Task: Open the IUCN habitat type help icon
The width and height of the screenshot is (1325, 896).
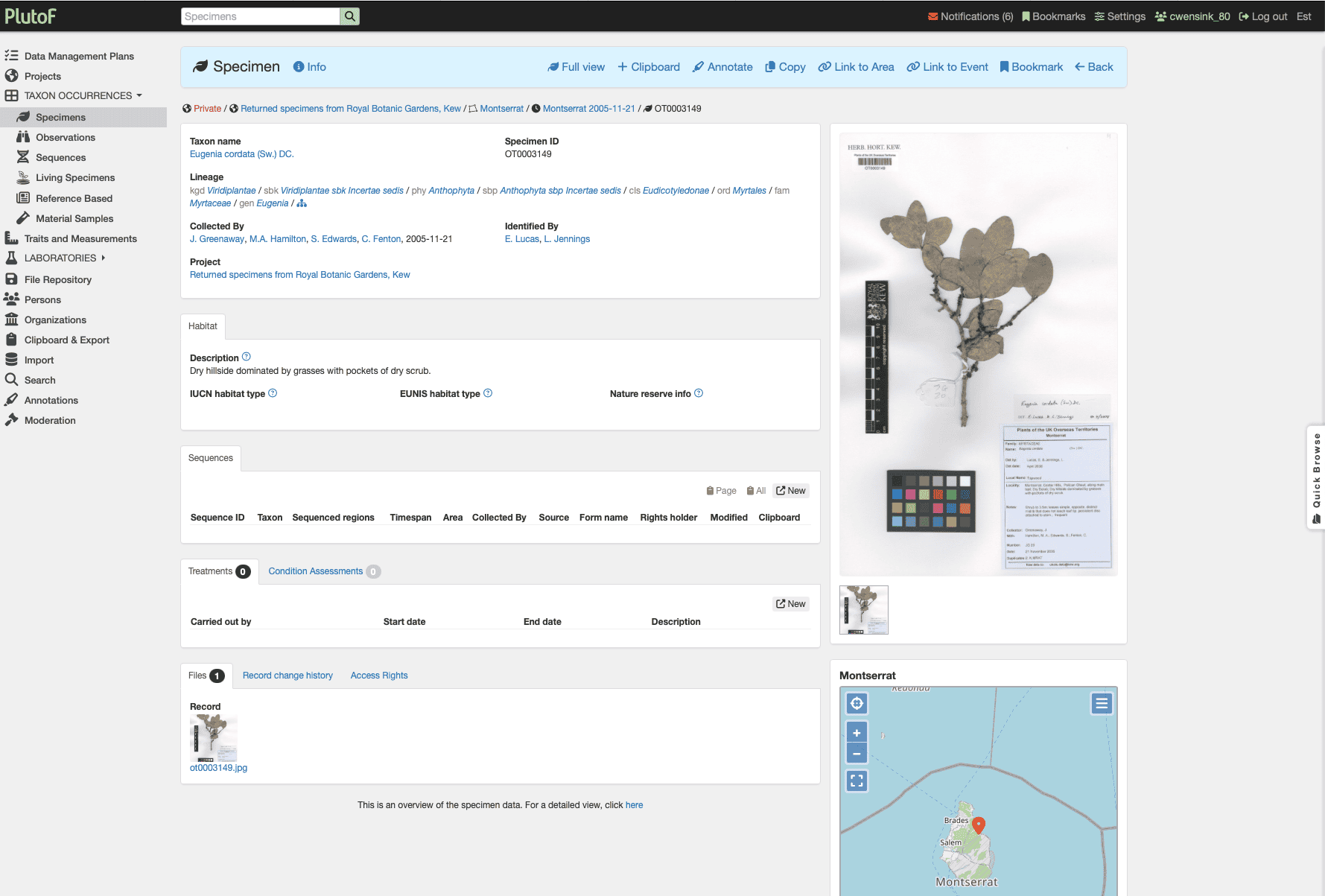Action: click(273, 393)
